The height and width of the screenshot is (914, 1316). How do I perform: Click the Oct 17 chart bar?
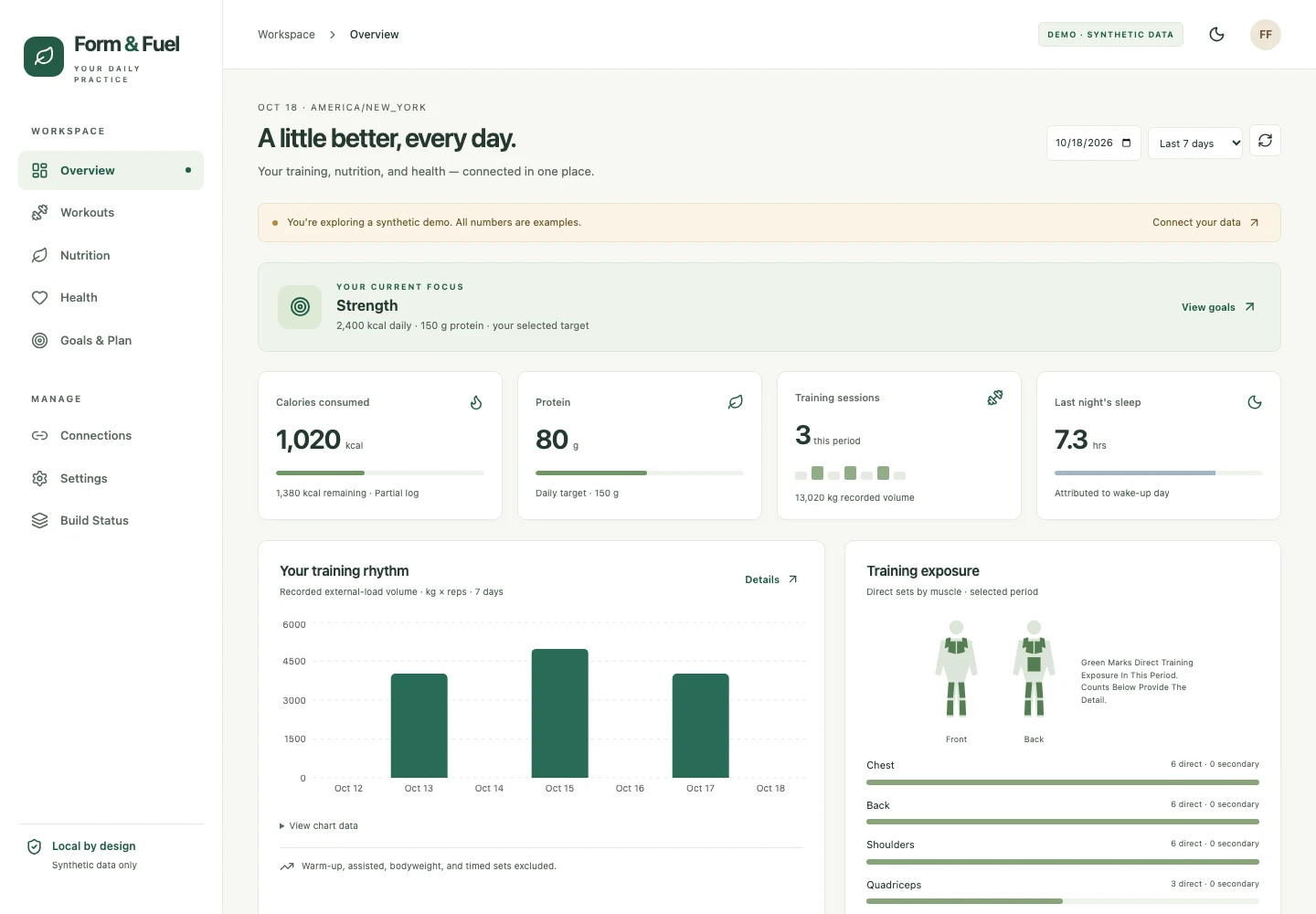click(701, 726)
